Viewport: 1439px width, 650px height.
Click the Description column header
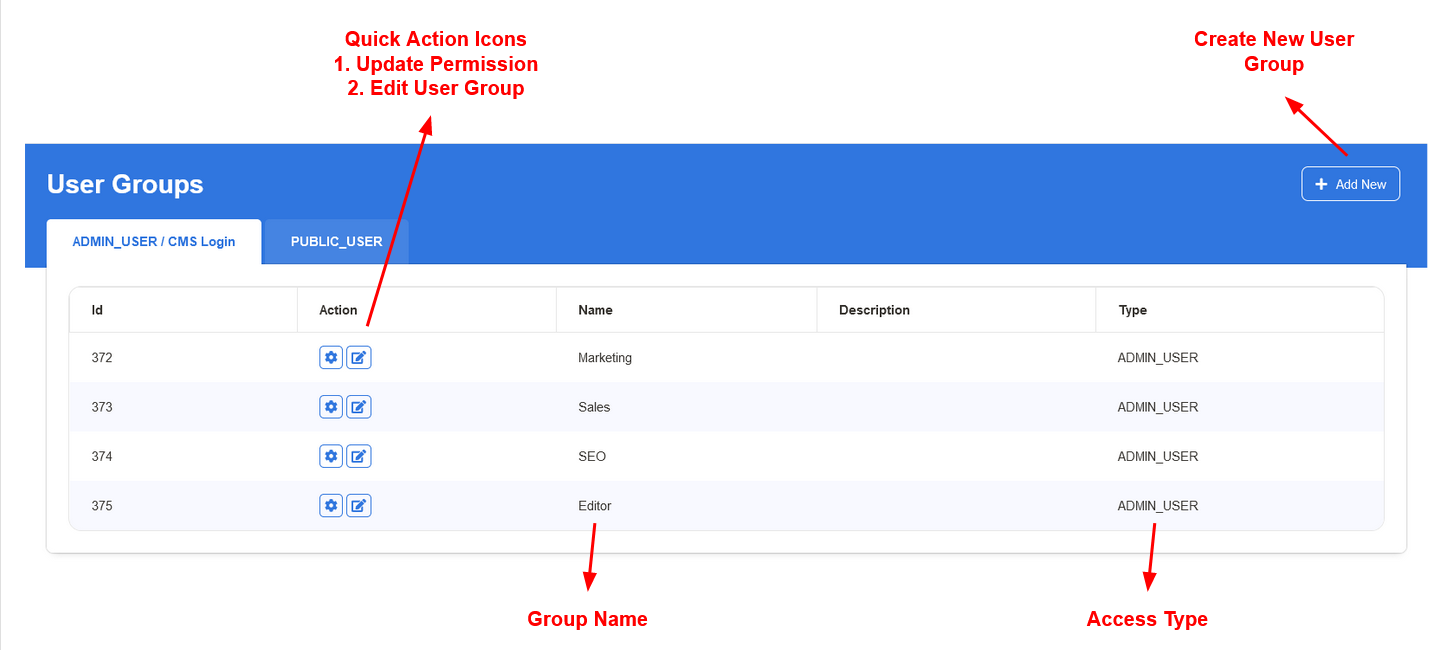(x=874, y=310)
